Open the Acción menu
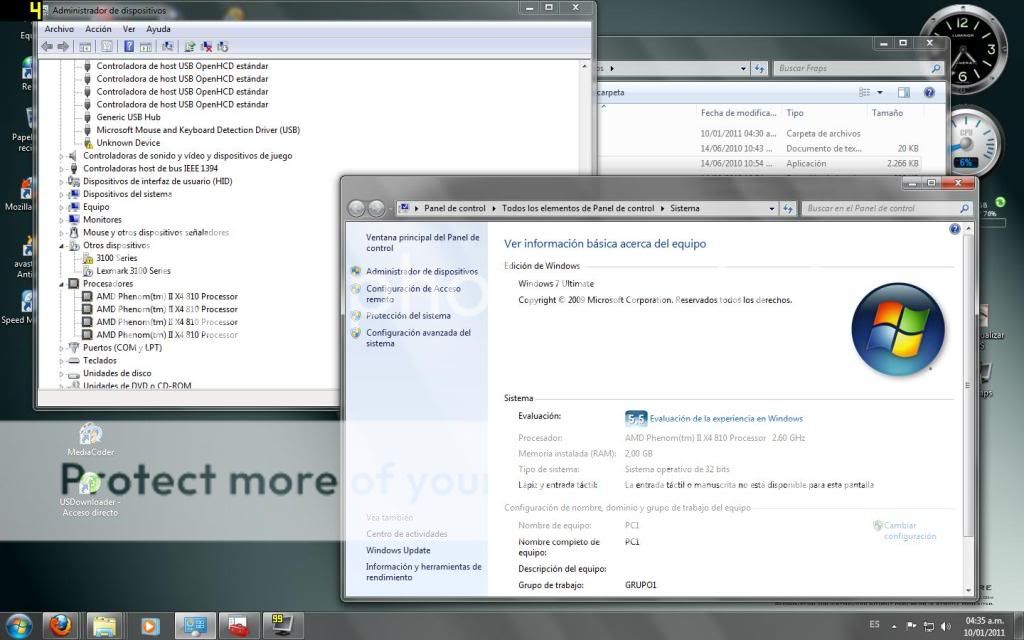This screenshot has width=1024, height=640. (98, 29)
